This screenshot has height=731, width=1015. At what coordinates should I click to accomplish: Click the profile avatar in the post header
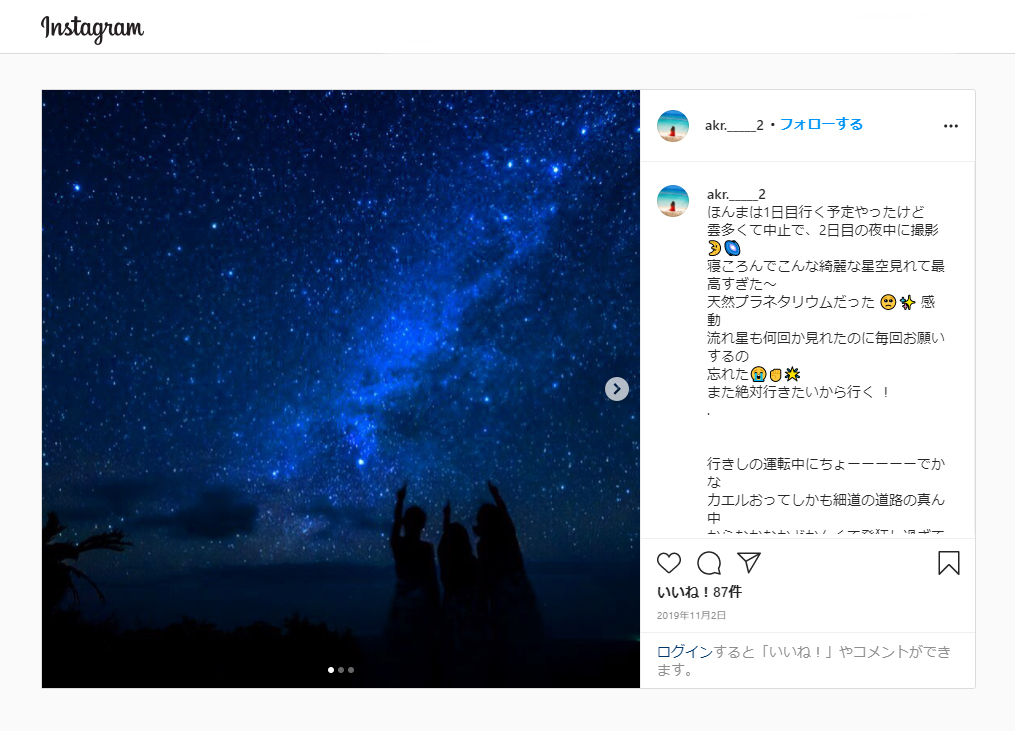(673, 126)
